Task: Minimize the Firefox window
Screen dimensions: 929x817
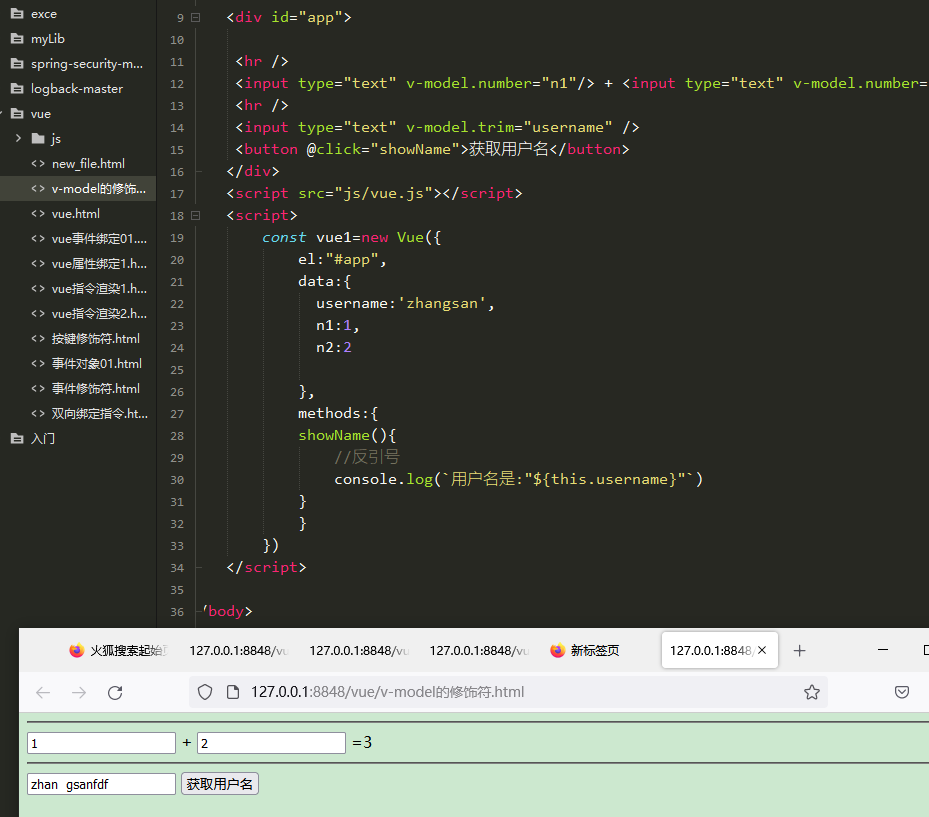Action: click(883, 650)
